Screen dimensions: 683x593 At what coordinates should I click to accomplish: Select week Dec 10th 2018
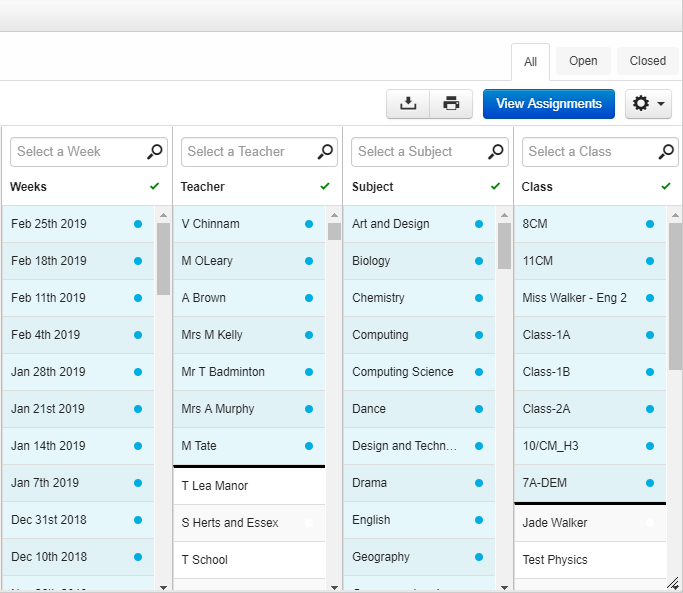[78, 557]
